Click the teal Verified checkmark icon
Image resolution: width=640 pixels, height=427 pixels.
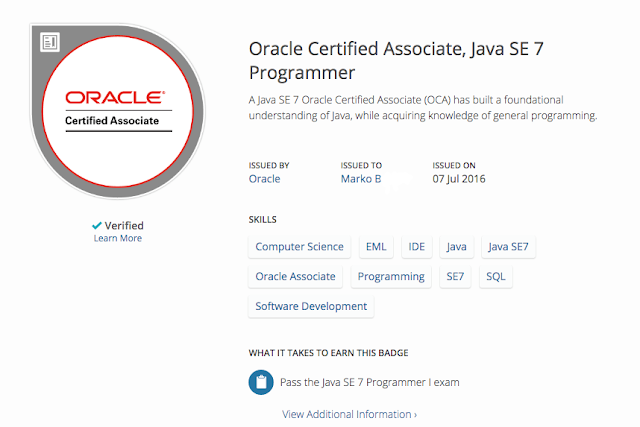pos(97,225)
